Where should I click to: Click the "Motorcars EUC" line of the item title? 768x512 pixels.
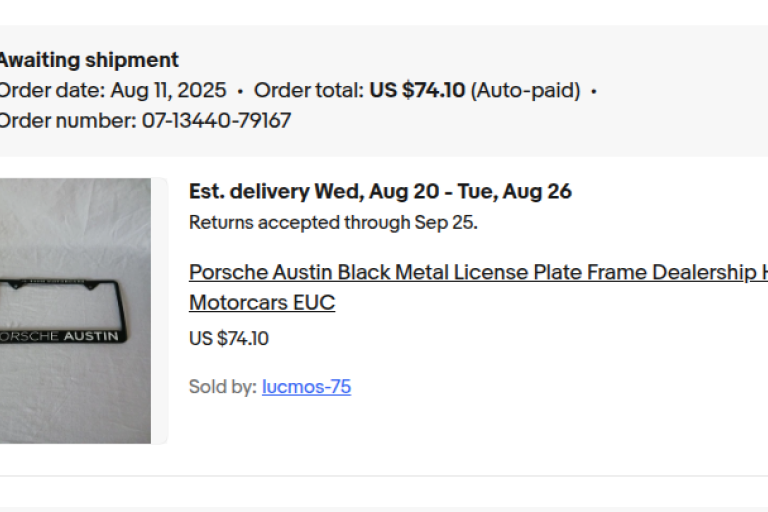click(262, 302)
